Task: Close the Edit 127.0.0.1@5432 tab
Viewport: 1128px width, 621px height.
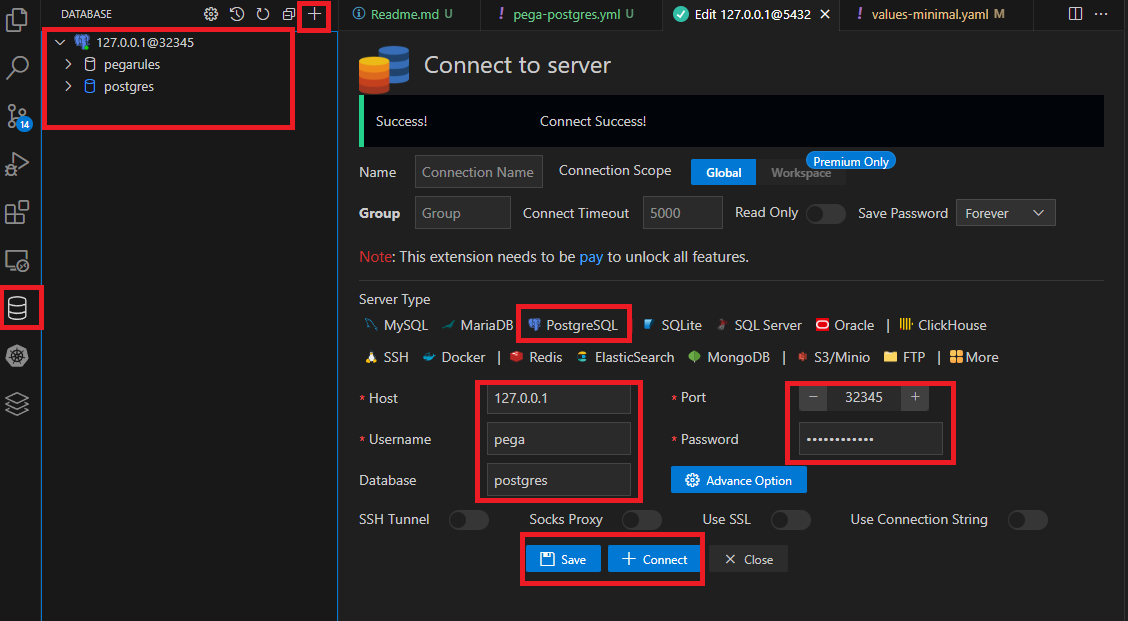Action: [x=825, y=14]
